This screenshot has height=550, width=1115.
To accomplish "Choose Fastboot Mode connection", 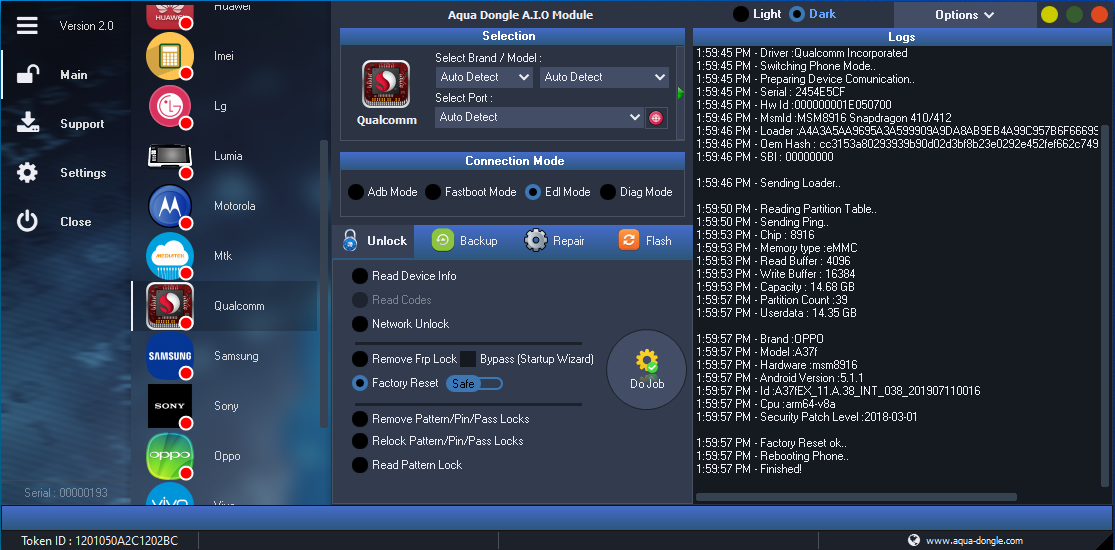I will 432,192.
